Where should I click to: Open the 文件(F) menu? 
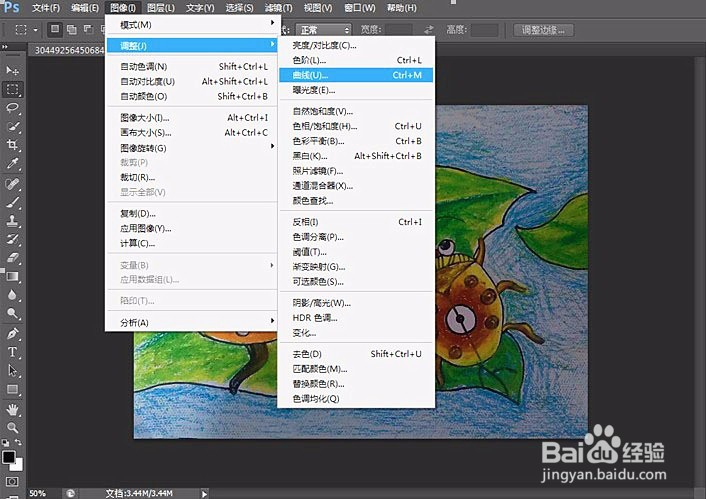click(46, 8)
